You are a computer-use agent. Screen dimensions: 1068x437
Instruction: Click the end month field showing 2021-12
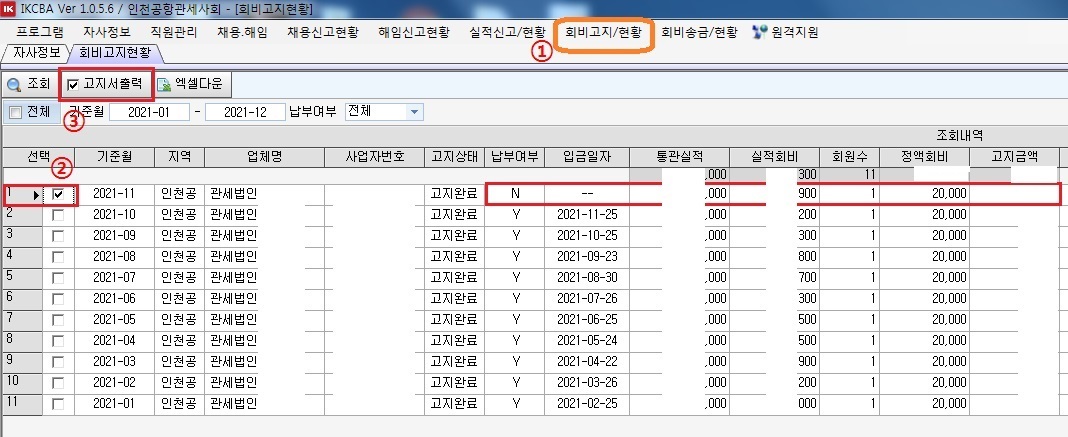[243, 112]
